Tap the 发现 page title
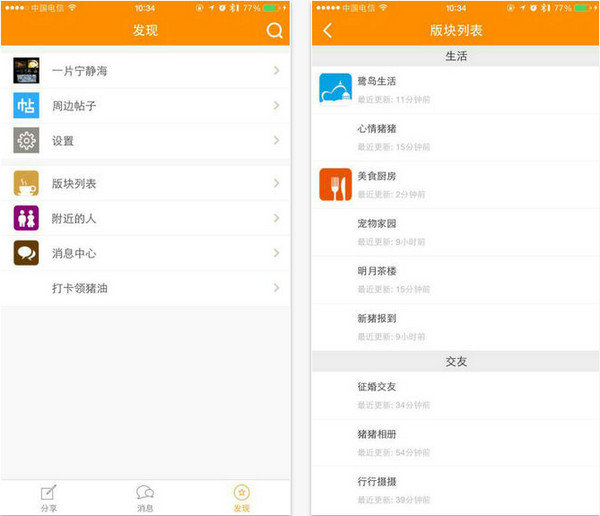 pos(145,31)
